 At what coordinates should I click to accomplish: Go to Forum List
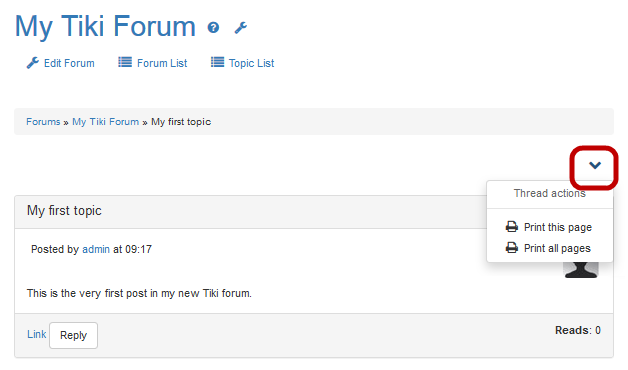coord(153,63)
